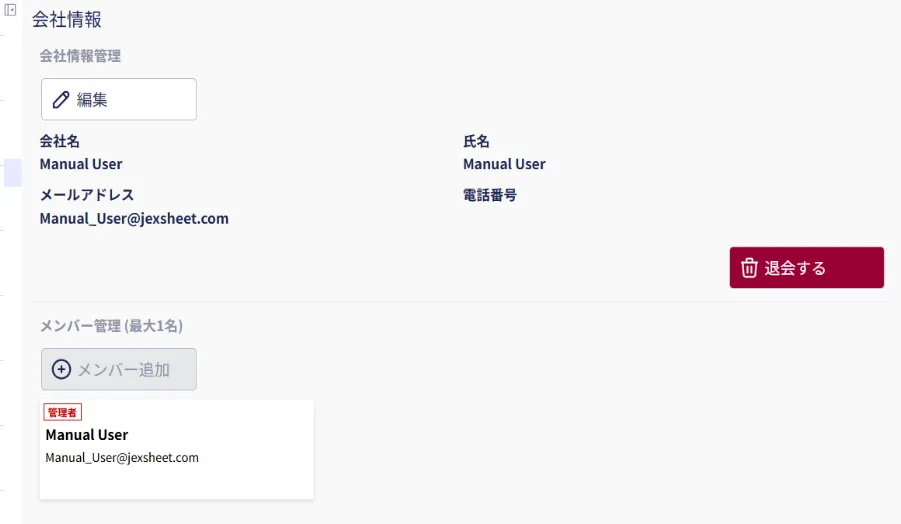This screenshot has height=524, width=901.
Task: Click Manual User under 氏名
Action: coord(504,164)
